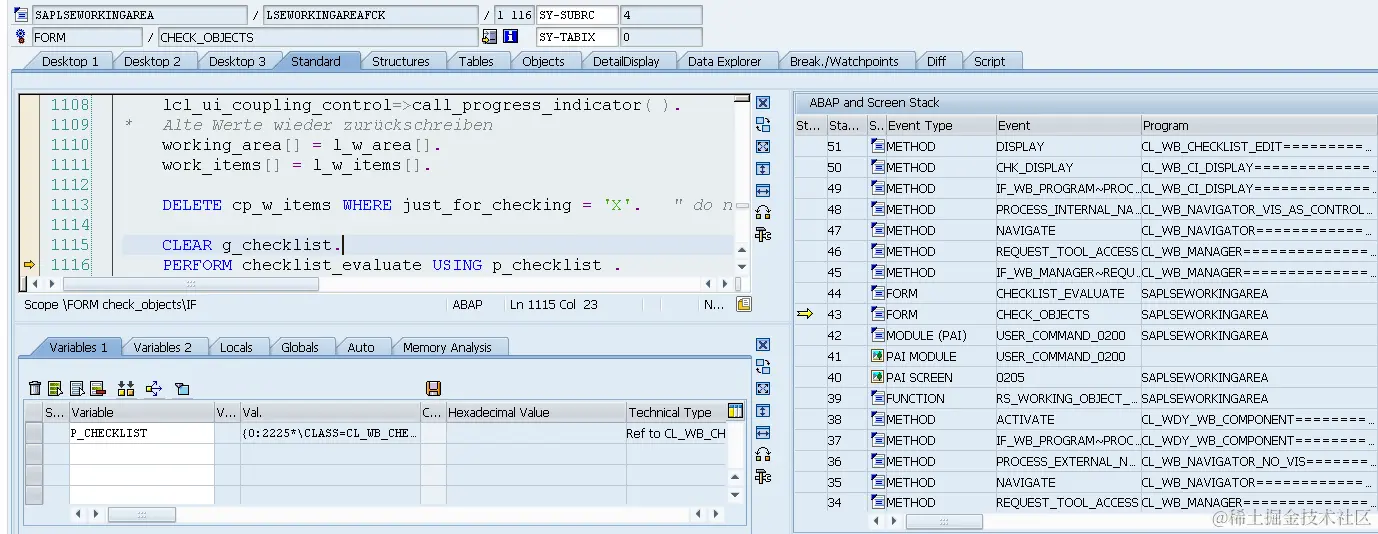Click the full screen icon beside the code editor
Image resolution: width=1378 pixels, height=534 pixels.
763,147
